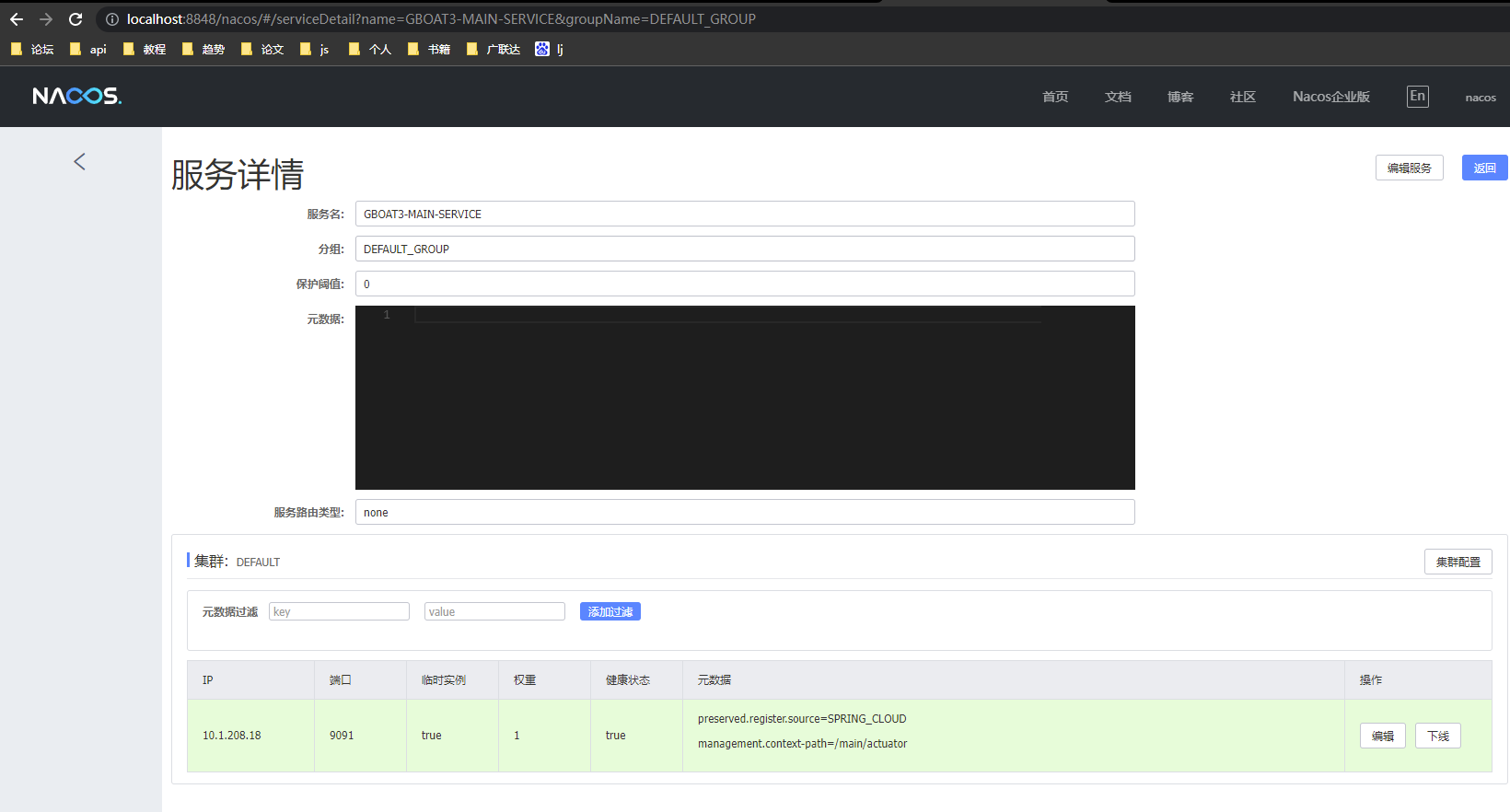Open the 论文 bookmark folder

pos(262,50)
